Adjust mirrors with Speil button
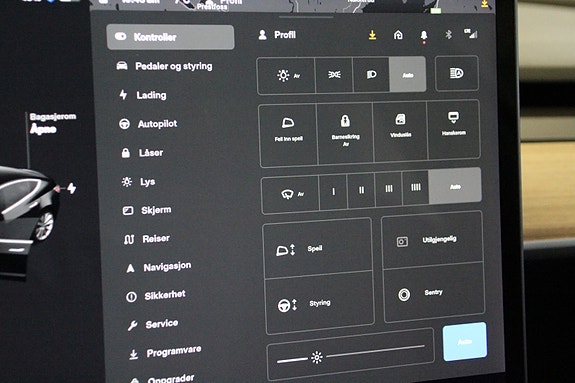 pyautogui.click(x=318, y=248)
